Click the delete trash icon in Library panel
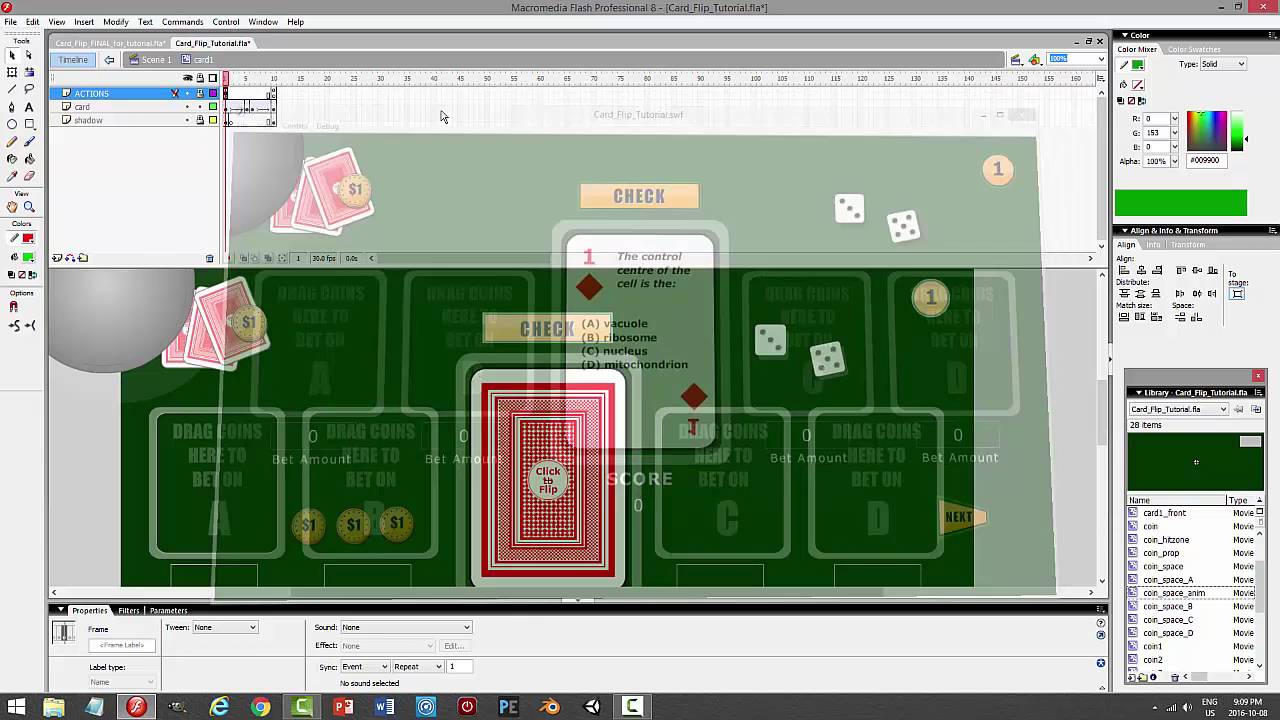Image resolution: width=1280 pixels, height=720 pixels. 1175,677
